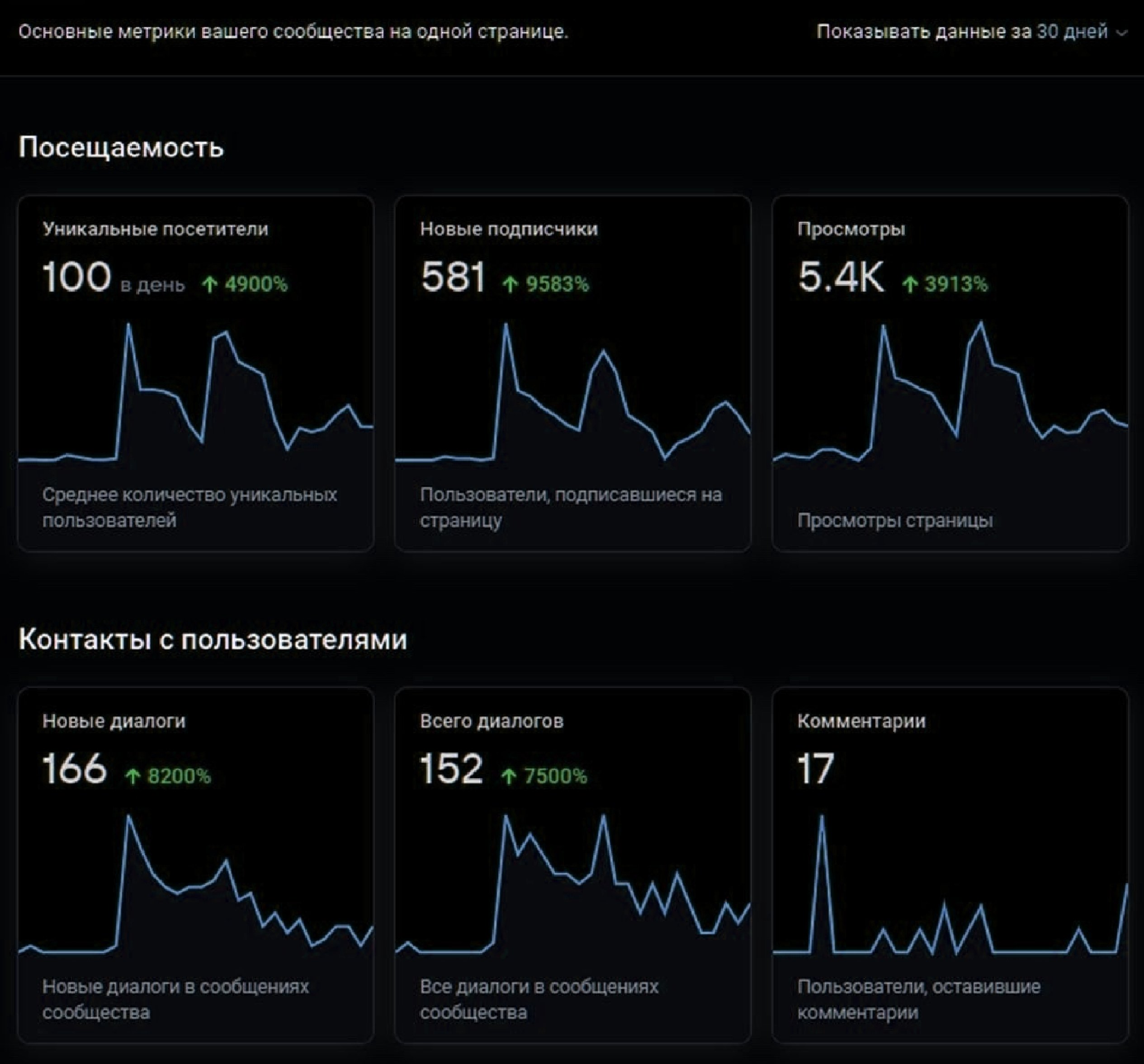Click green arrow next to 4900%
This screenshot has height=1064, width=1144.
(x=210, y=284)
